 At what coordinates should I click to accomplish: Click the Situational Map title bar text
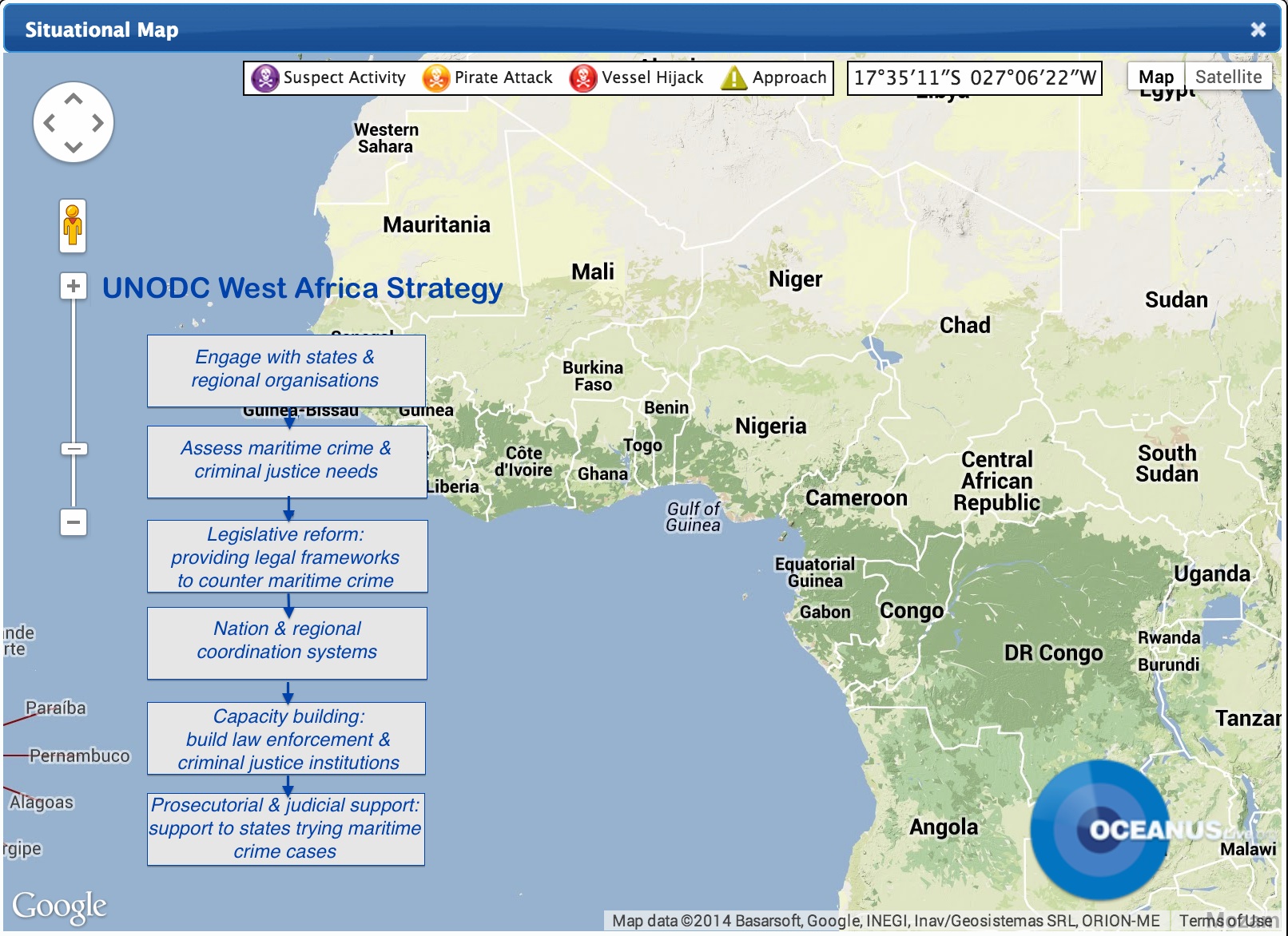(x=101, y=30)
